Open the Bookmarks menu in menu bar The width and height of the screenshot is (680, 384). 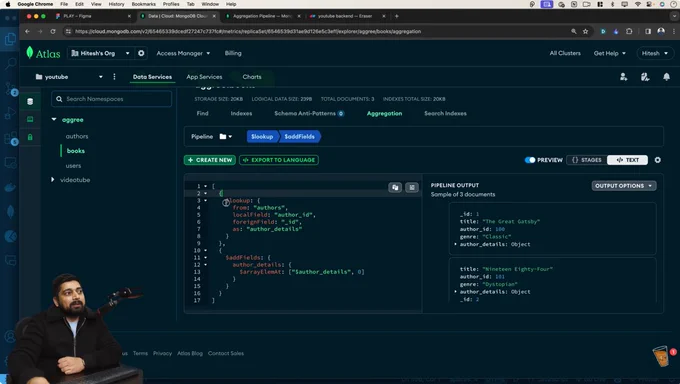[x=144, y=4]
